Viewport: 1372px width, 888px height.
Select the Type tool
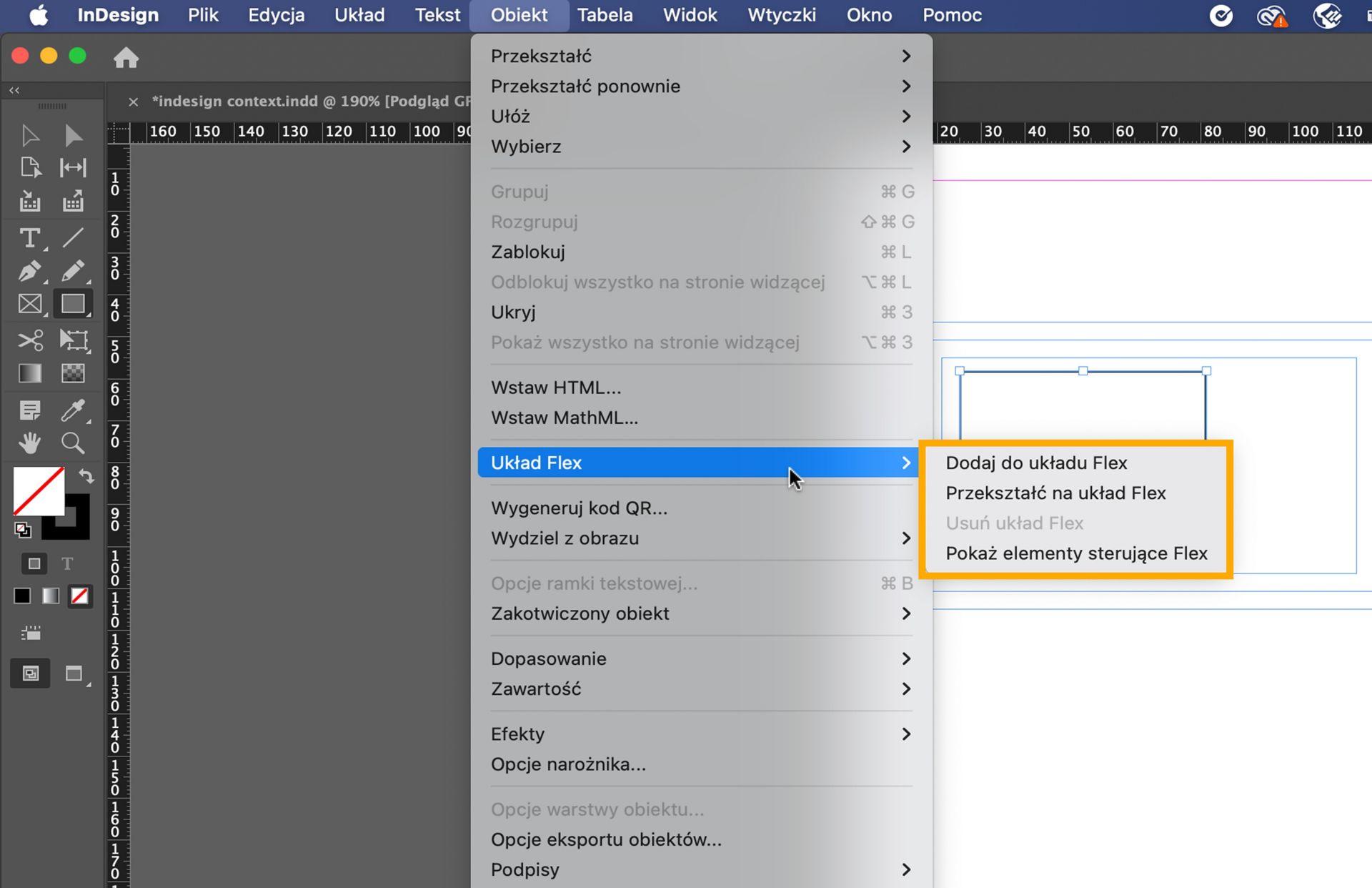[29, 238]
